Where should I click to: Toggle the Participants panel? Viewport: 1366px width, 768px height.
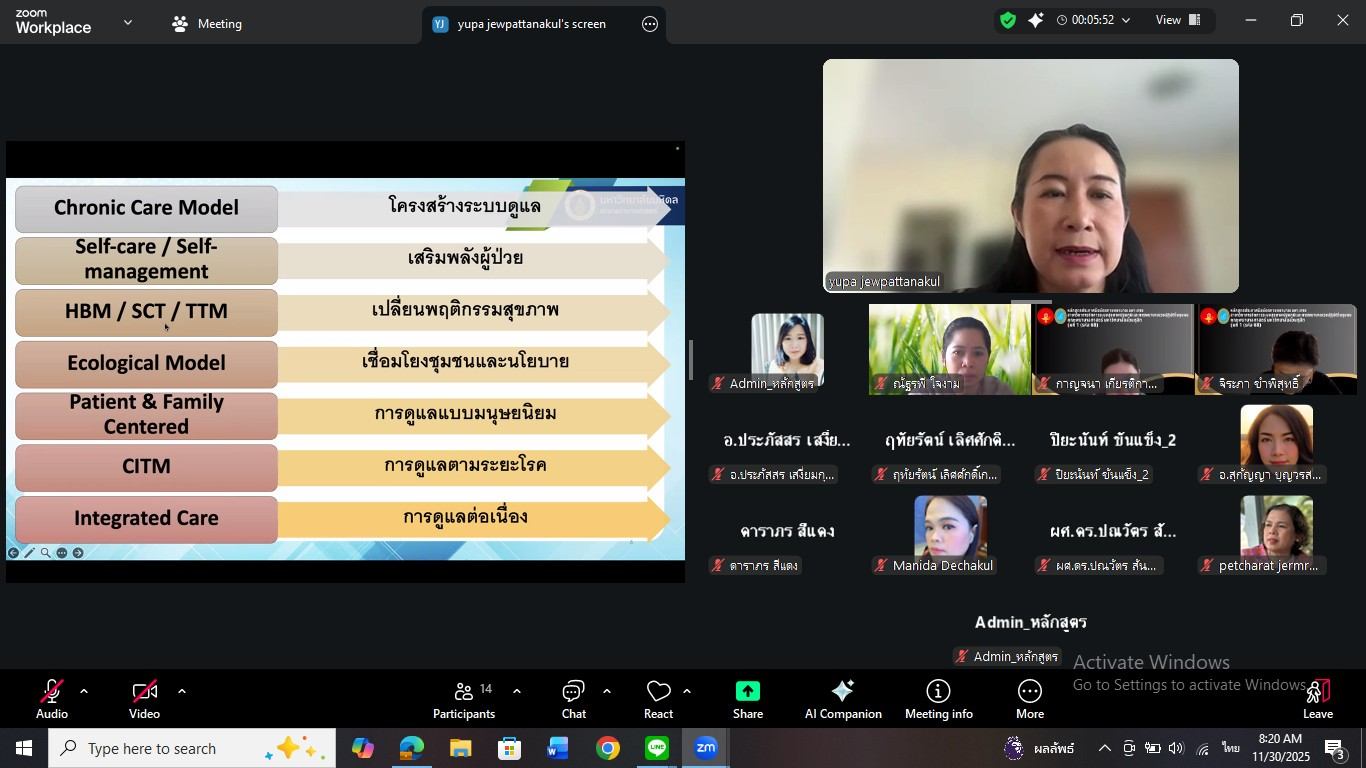click(463, 698)
